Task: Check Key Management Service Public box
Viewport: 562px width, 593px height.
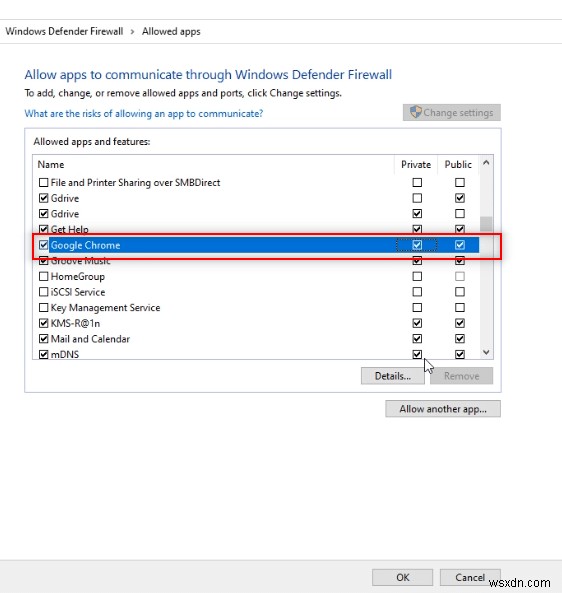Action: pos(460,307)
